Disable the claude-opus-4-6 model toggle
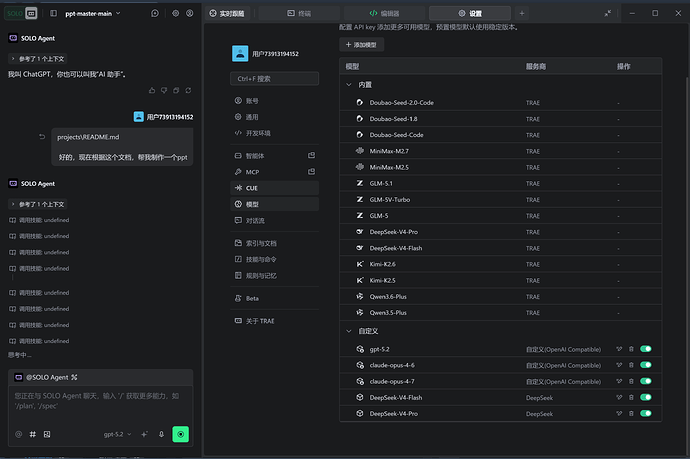This screenshot has width=690, height=459. (x=646, y=365)
